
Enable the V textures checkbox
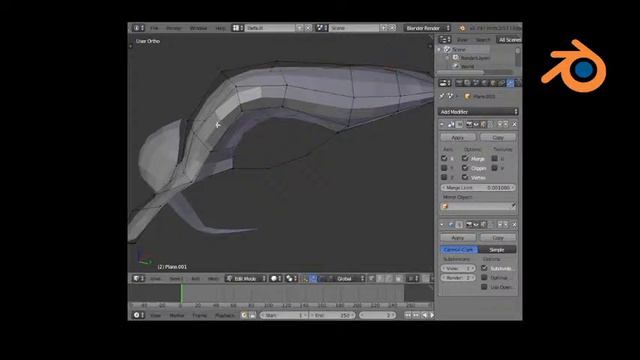pyautogui.click(x=495, y=168)
